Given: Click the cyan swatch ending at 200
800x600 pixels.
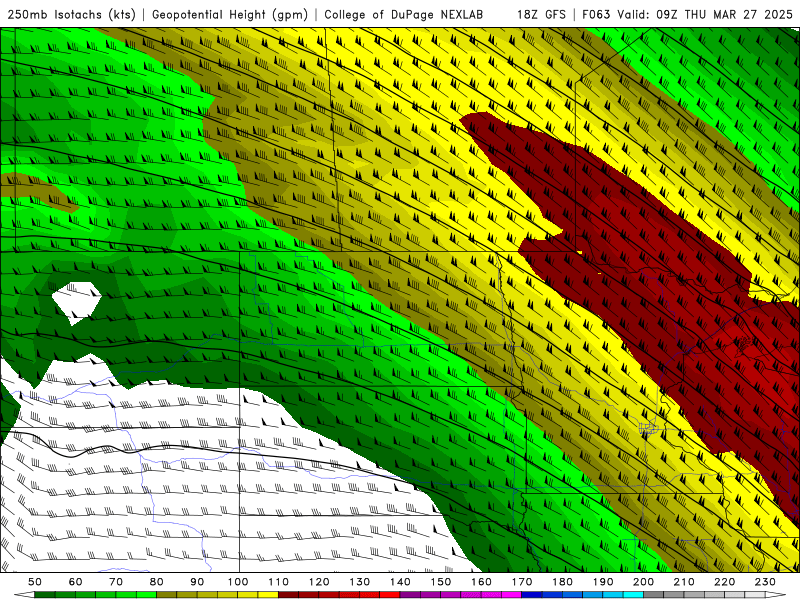Looking at the screenshot, I should click(x=633, y=595).
